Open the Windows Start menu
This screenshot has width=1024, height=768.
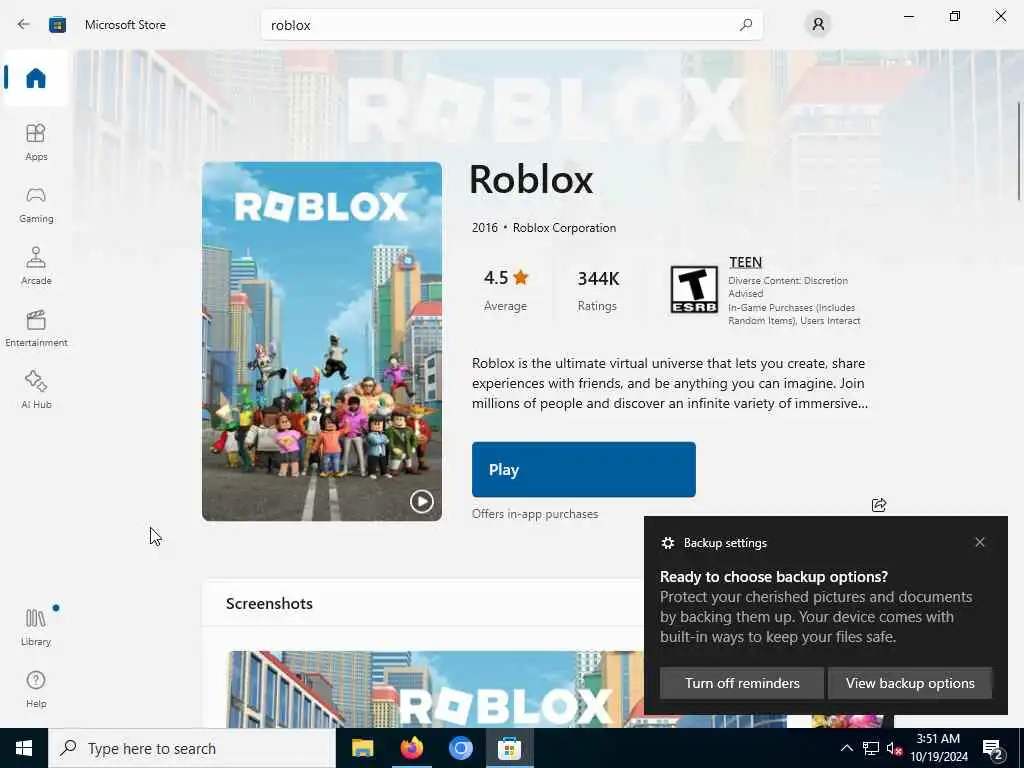tap(24, 748)
